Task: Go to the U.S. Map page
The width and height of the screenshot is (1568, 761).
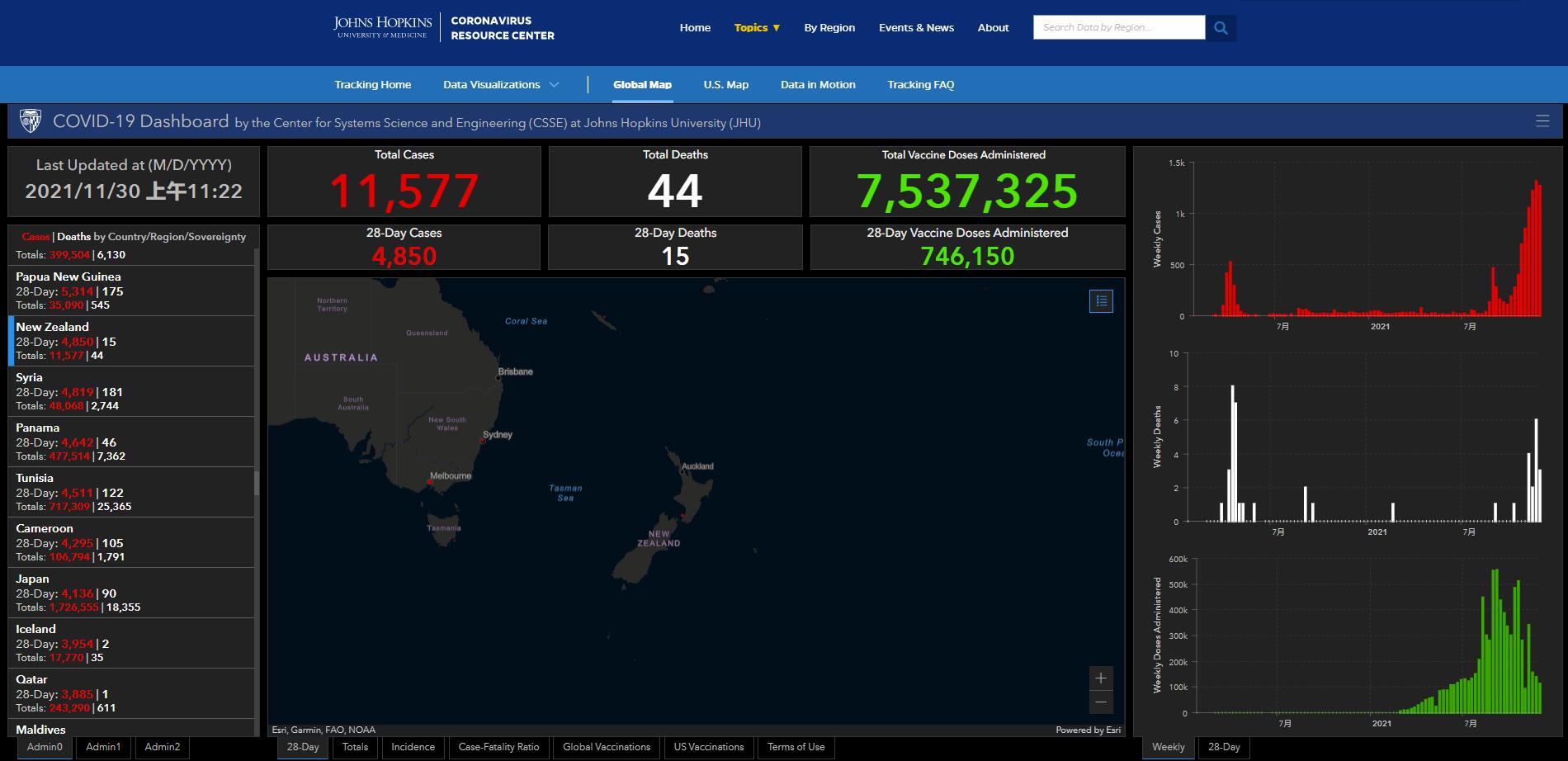Action: [x=725, y=85]
